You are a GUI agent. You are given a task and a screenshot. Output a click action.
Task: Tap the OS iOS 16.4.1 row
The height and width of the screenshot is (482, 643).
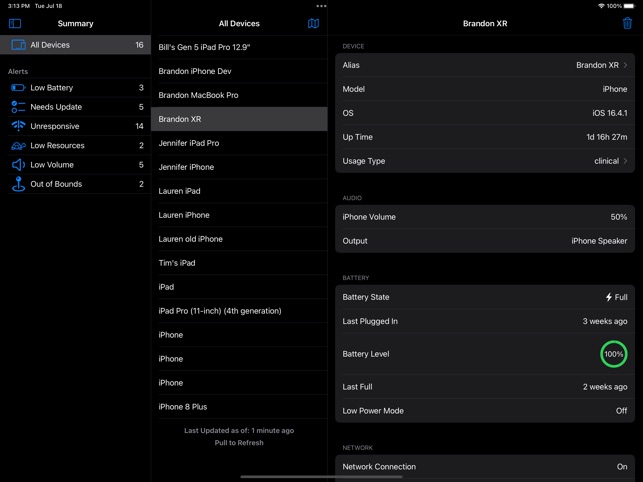pos(485,113)
